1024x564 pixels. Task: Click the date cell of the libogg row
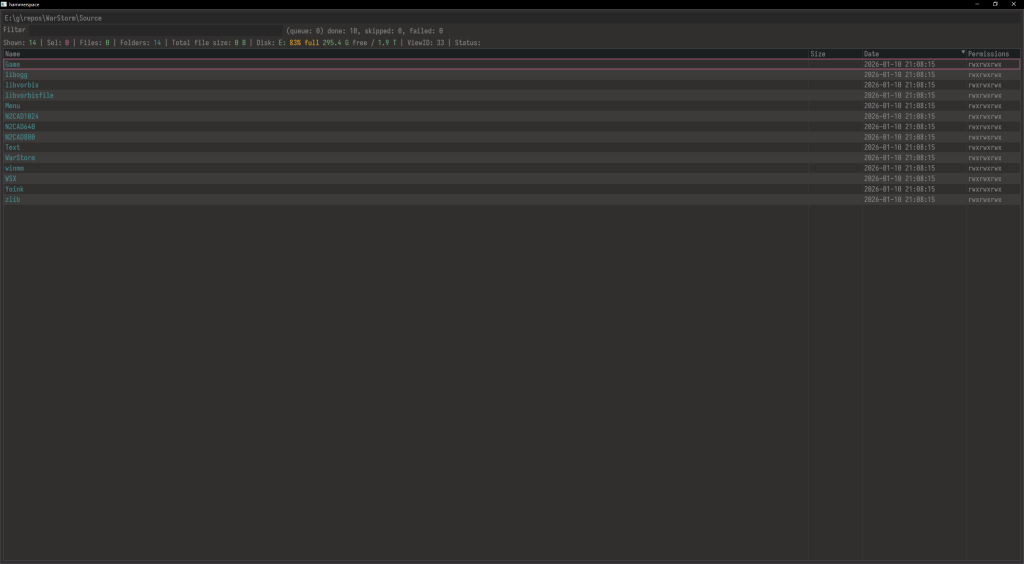[899, 75]
